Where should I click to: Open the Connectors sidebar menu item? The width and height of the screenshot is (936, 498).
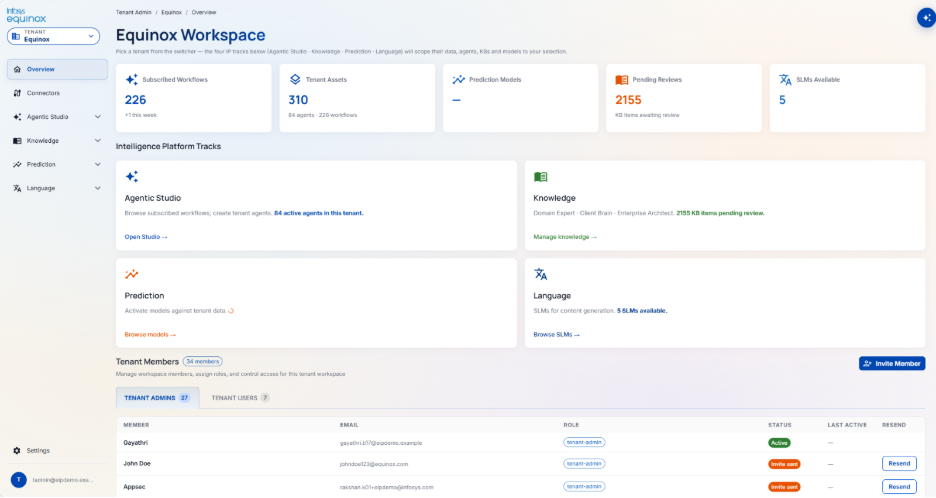point(57,93)
